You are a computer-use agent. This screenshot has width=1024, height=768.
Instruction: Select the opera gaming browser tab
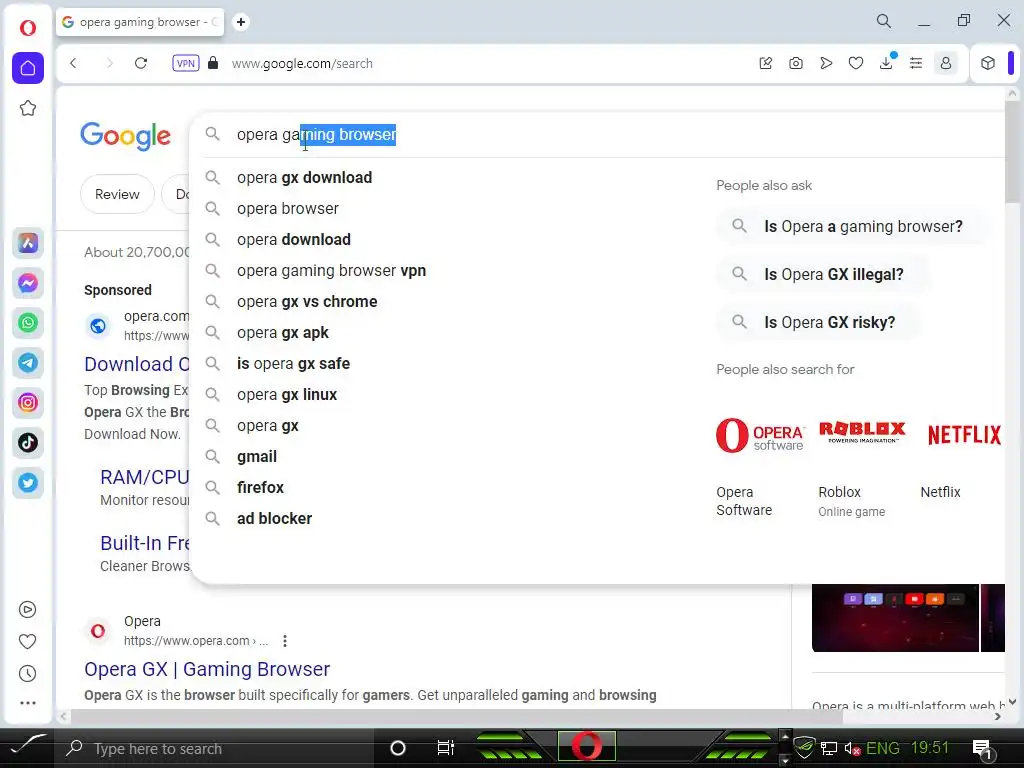pyautogui.click(x=140, y=22)
